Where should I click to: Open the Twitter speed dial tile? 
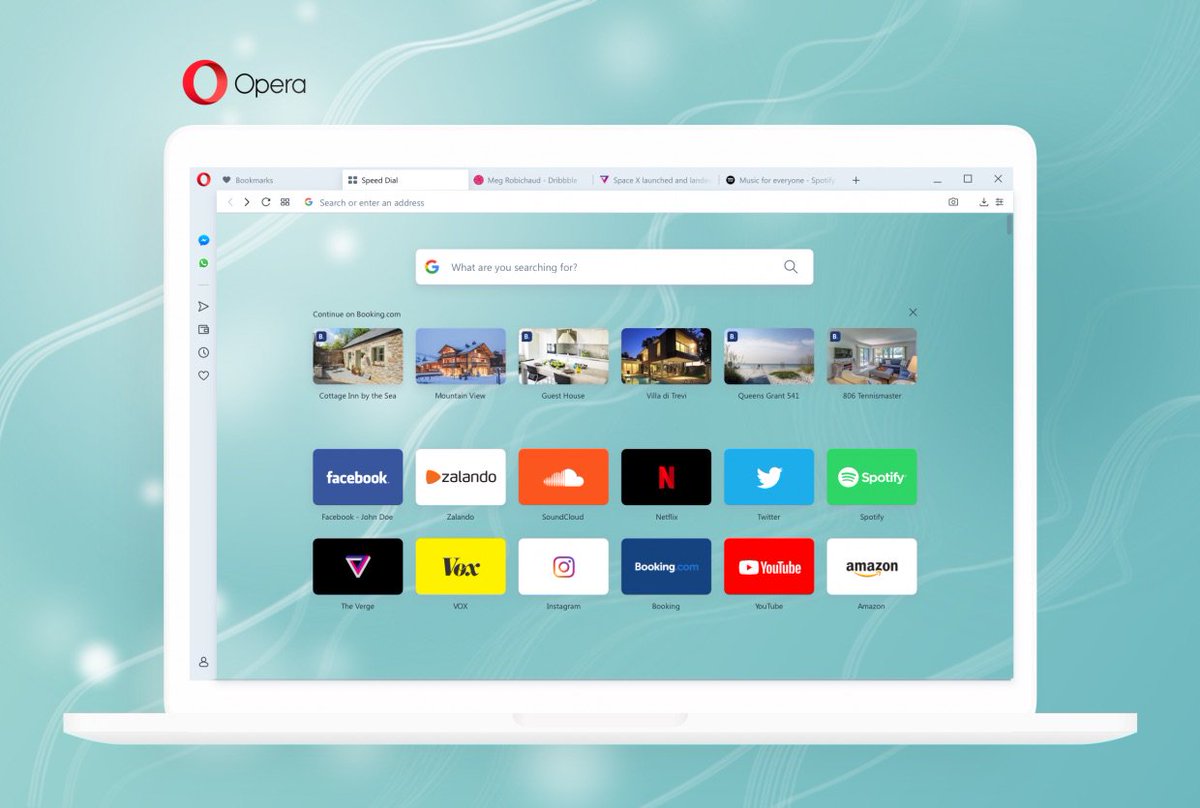[769, 477]
